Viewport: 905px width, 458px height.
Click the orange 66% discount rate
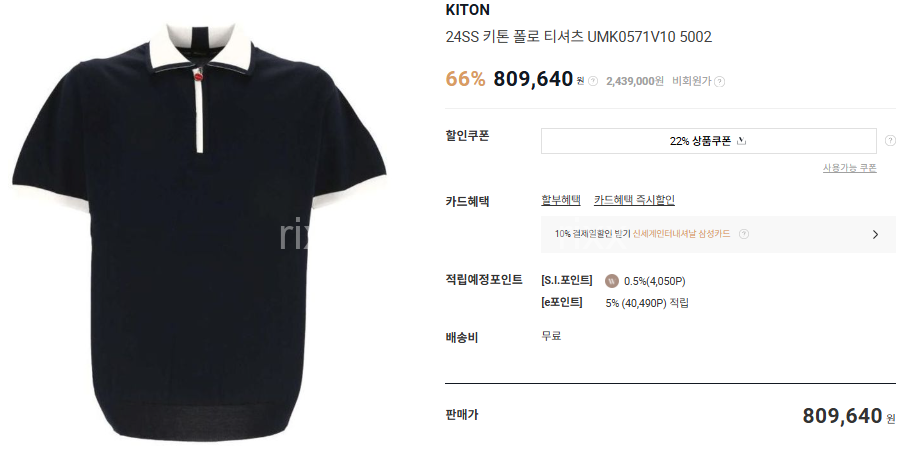tap(465, 79)
